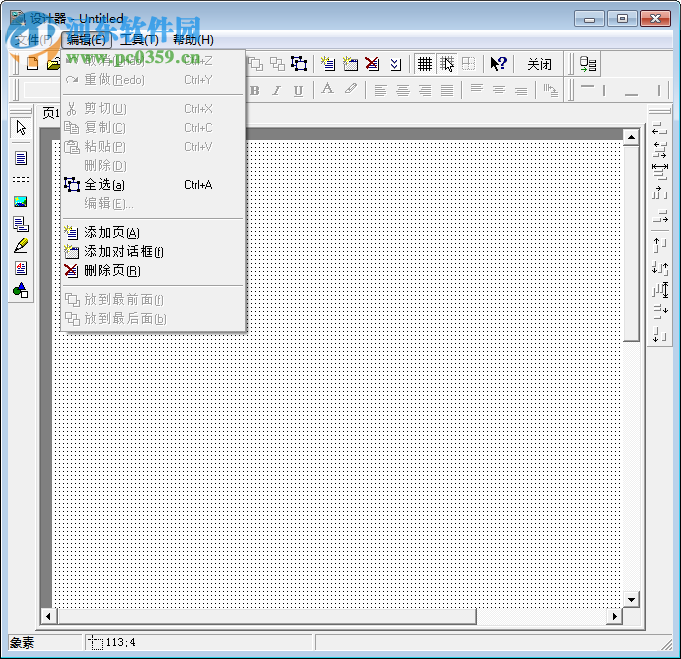This screenshot has height=659, width=681.
Task: Click the send to back toolbar icon
Action: (x=277, y=64)
